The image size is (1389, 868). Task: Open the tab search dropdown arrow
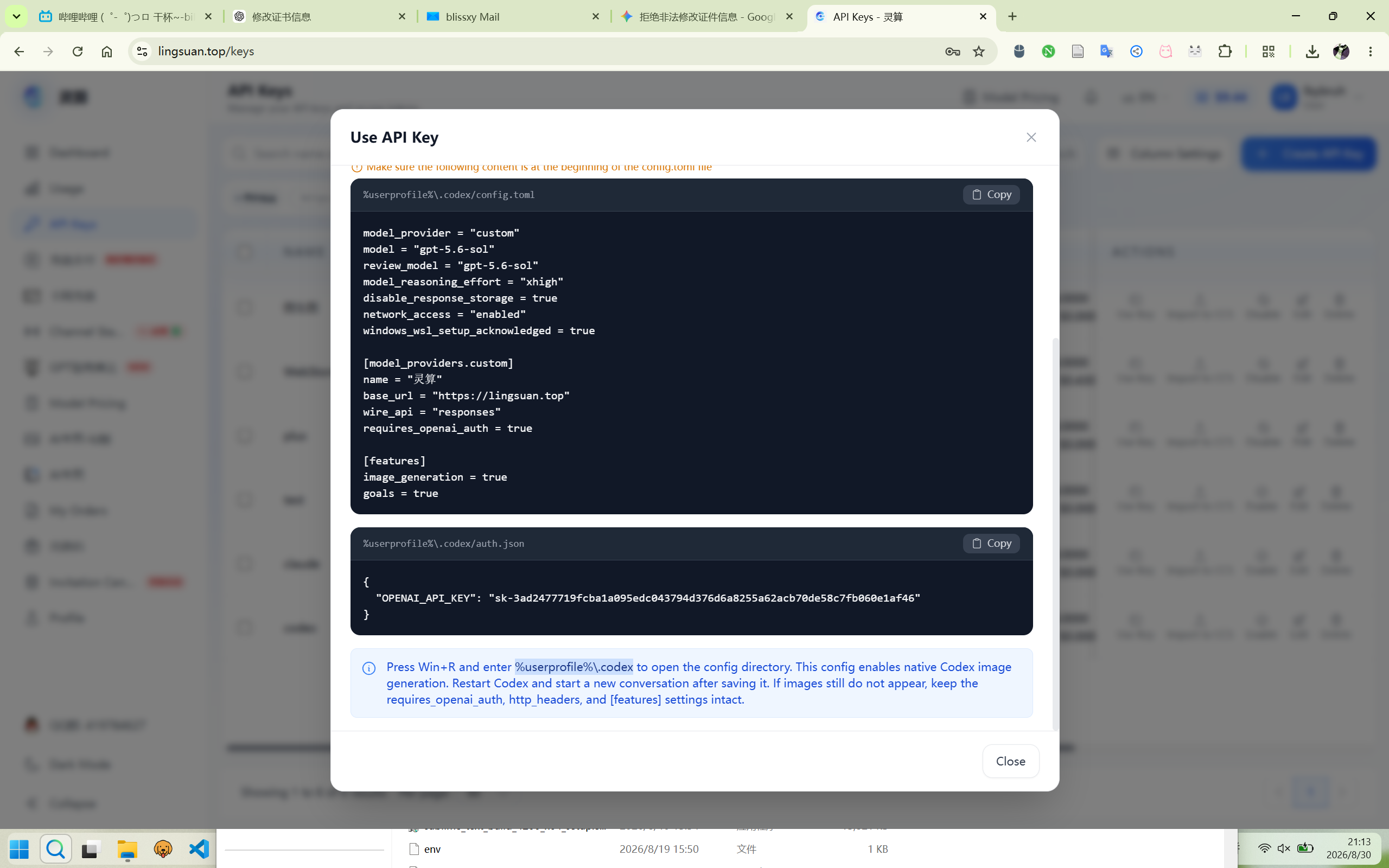[16, 17]
